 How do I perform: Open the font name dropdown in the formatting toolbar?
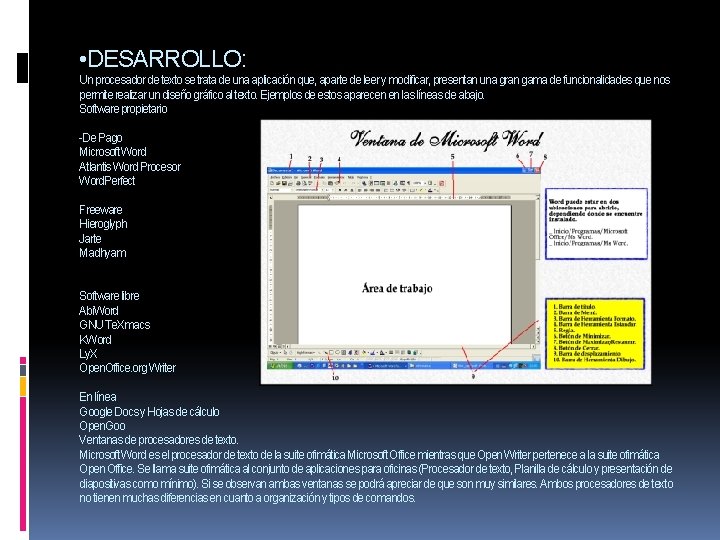[308, 190]
